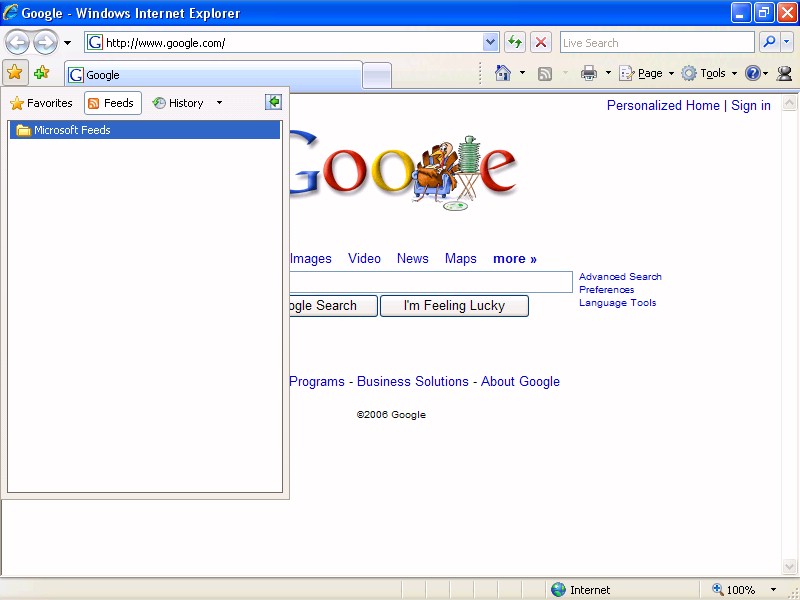Viewport: 800px width, 600px height.
Task: Click the Help question mark icon
Action: tap(753, 73)
